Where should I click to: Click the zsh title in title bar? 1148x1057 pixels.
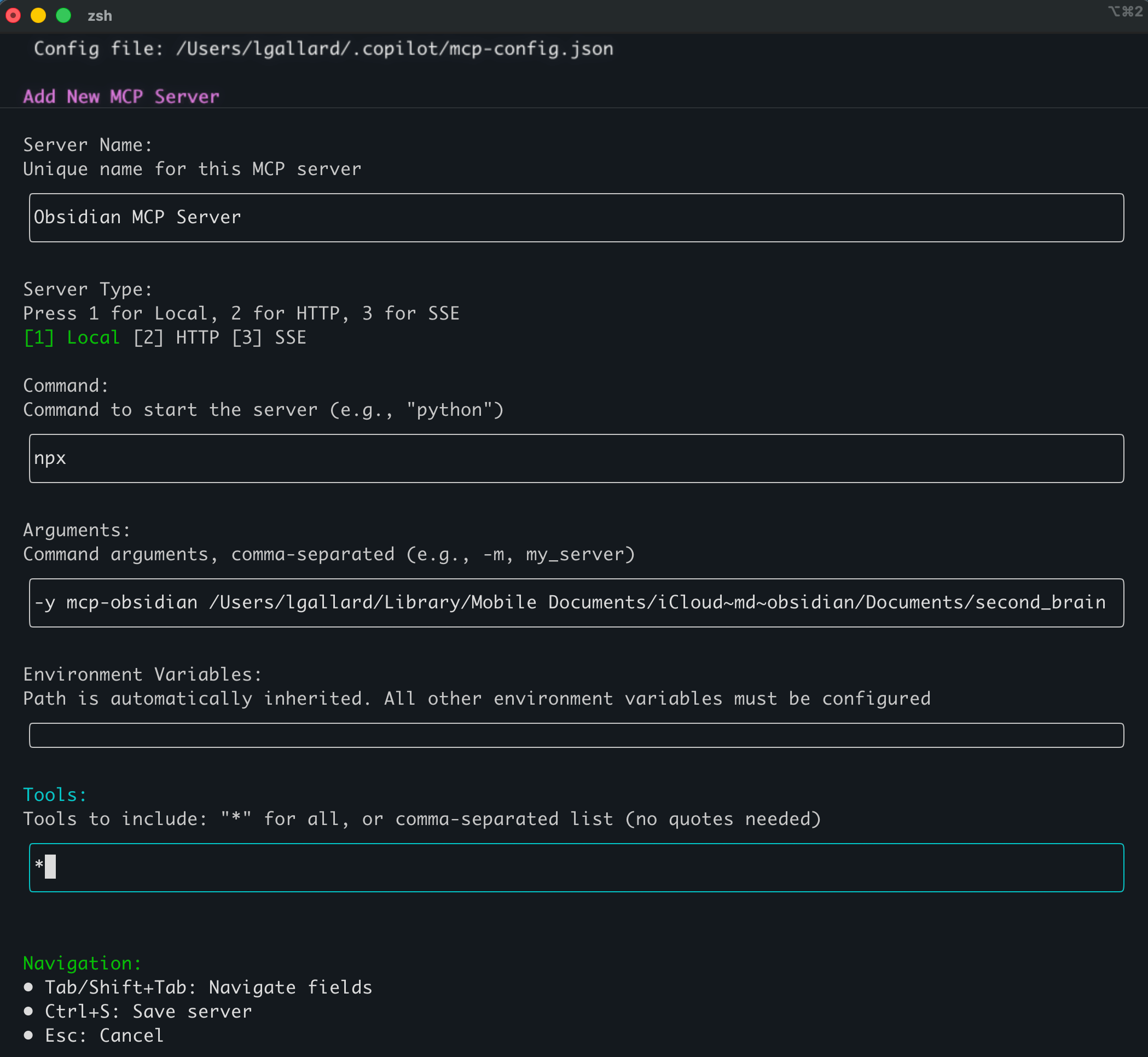coord(100,16)
